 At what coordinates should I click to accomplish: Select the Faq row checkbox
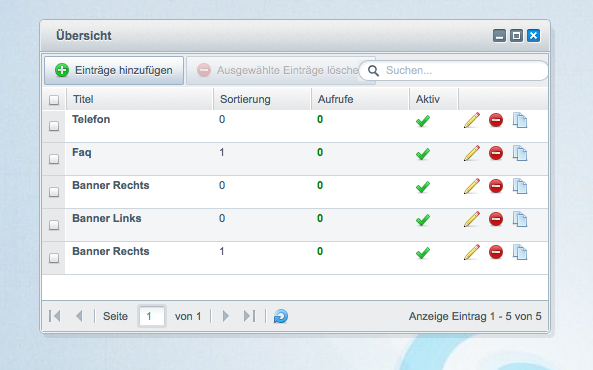(54, 159)
